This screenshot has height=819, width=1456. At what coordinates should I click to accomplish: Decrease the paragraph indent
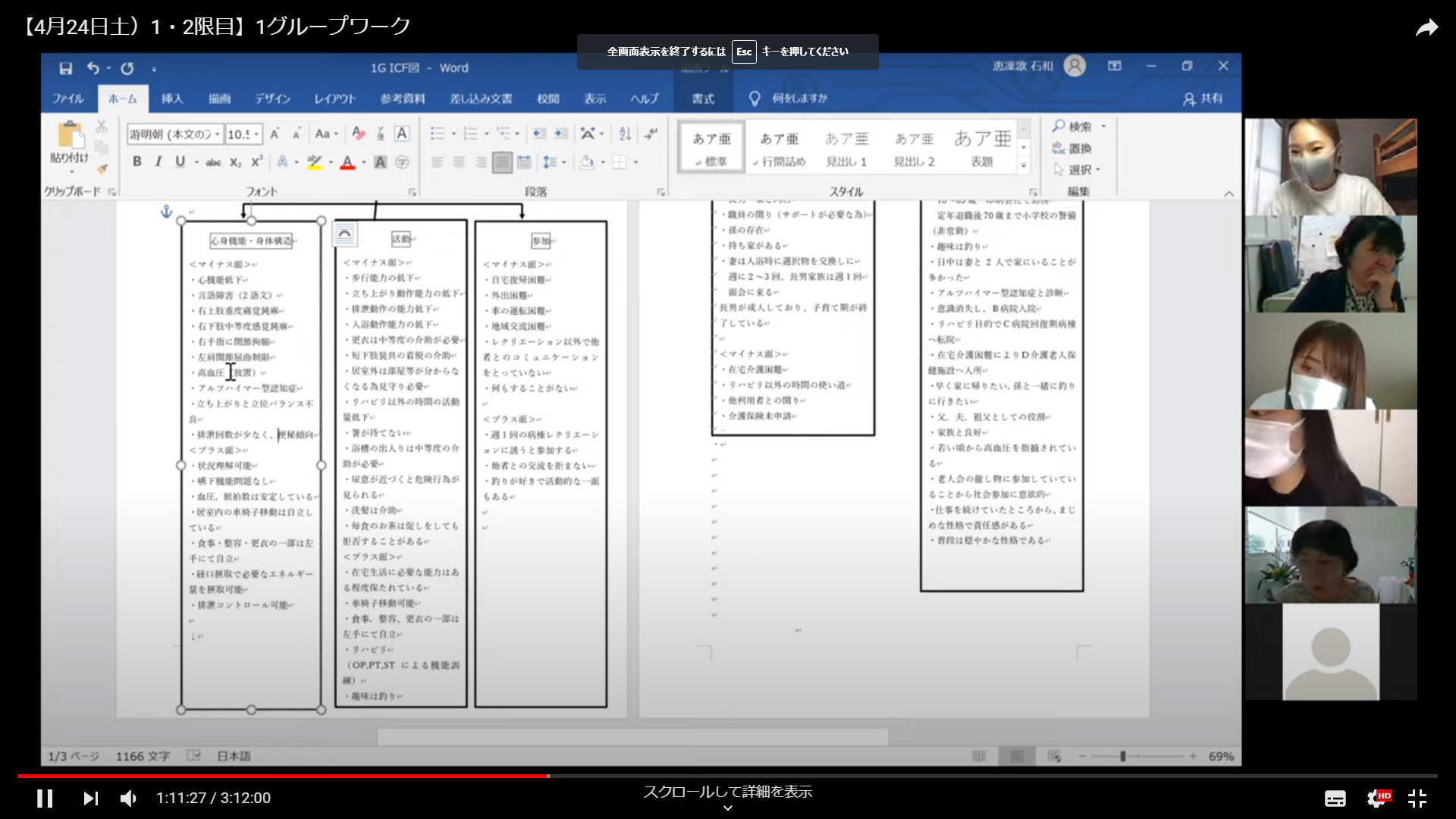coord(539,133)
